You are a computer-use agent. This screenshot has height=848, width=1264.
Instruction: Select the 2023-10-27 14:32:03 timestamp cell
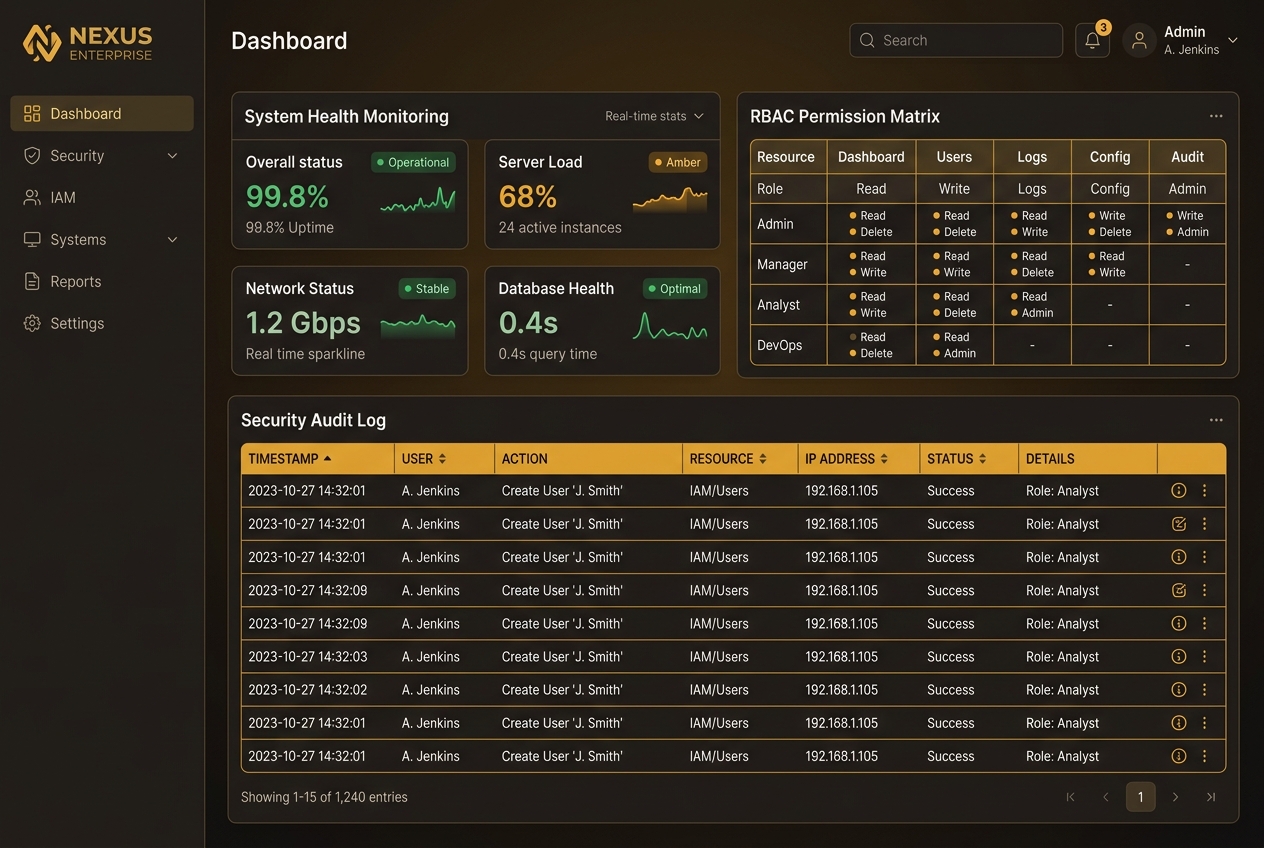tap(307, 657)
